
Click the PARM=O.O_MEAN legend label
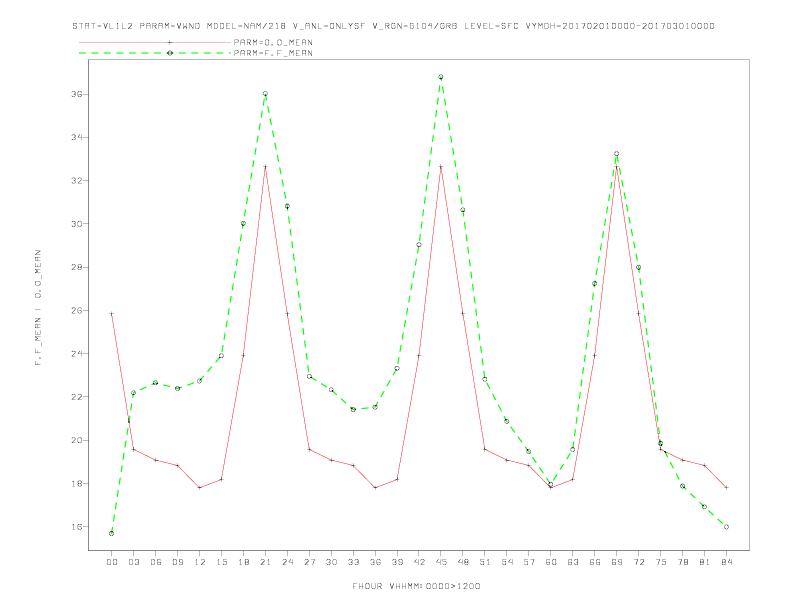point(273,42)
